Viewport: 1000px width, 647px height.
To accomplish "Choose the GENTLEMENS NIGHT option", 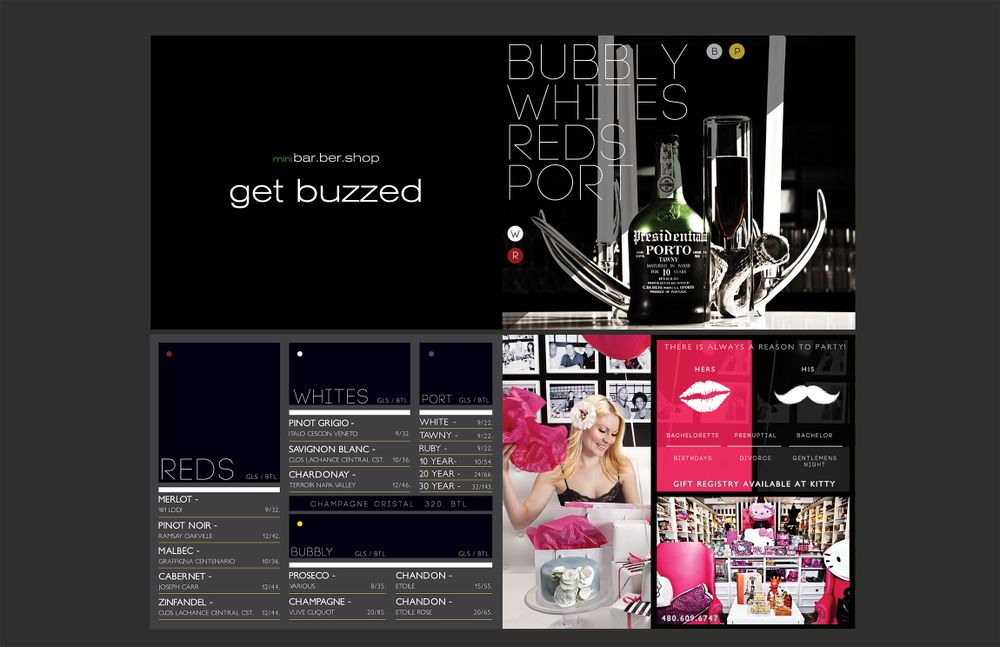I will click(x=814, y=461).
